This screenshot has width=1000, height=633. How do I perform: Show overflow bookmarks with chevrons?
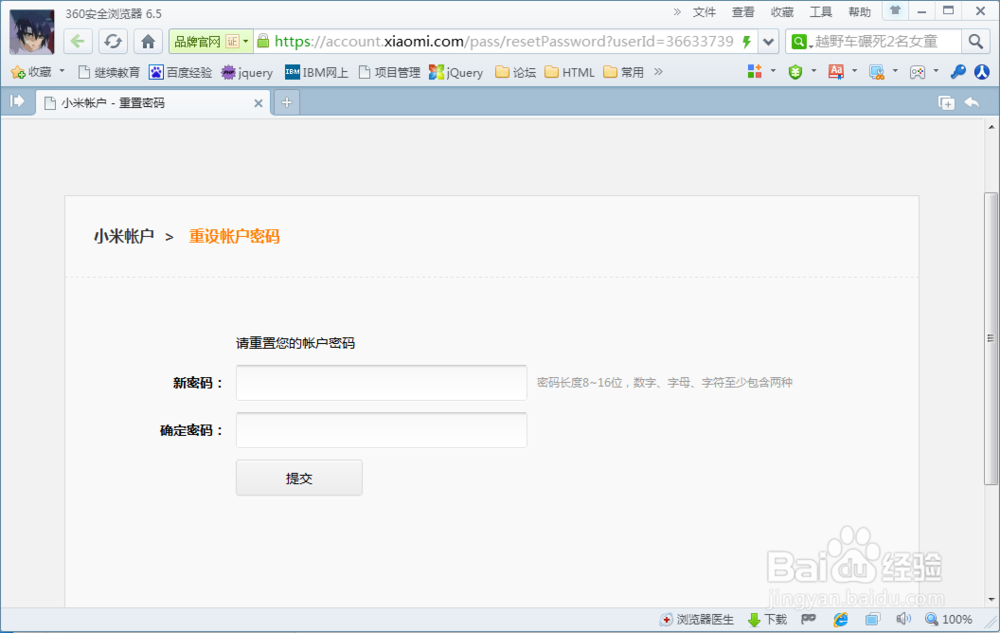click(658, 71)
